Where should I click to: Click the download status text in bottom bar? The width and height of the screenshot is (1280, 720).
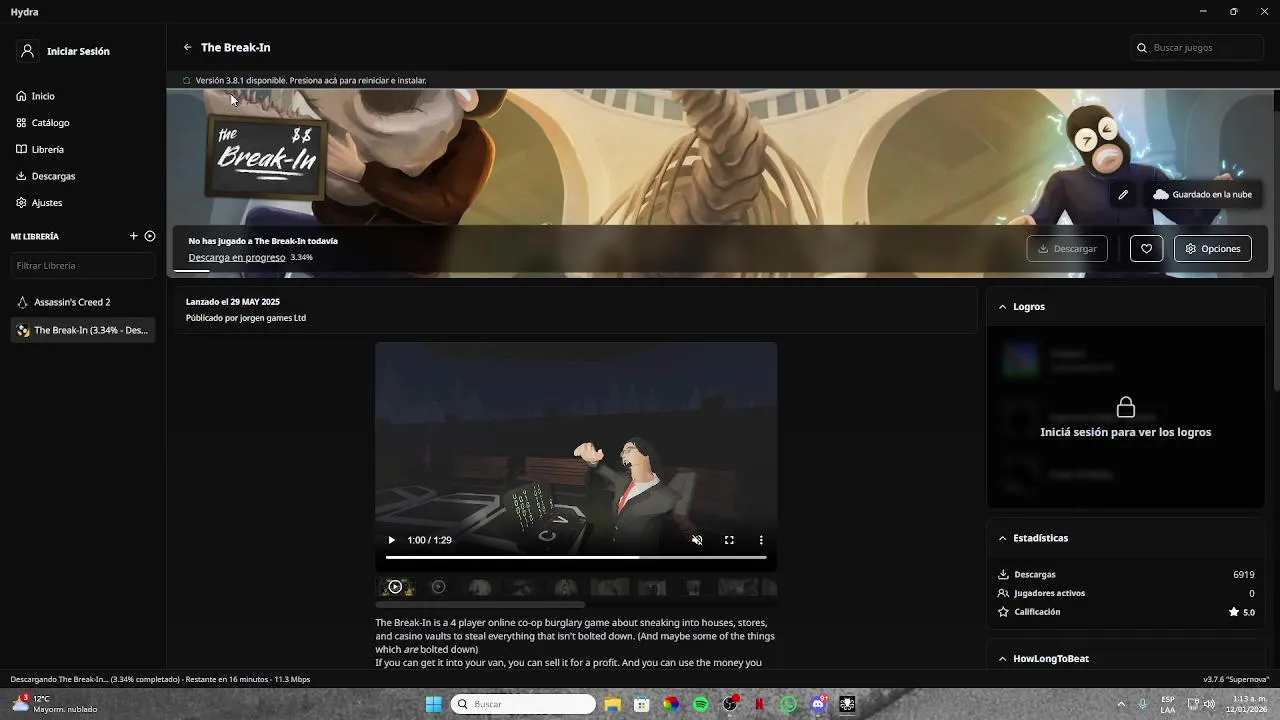pyautogui.click(x=160, y=680)
